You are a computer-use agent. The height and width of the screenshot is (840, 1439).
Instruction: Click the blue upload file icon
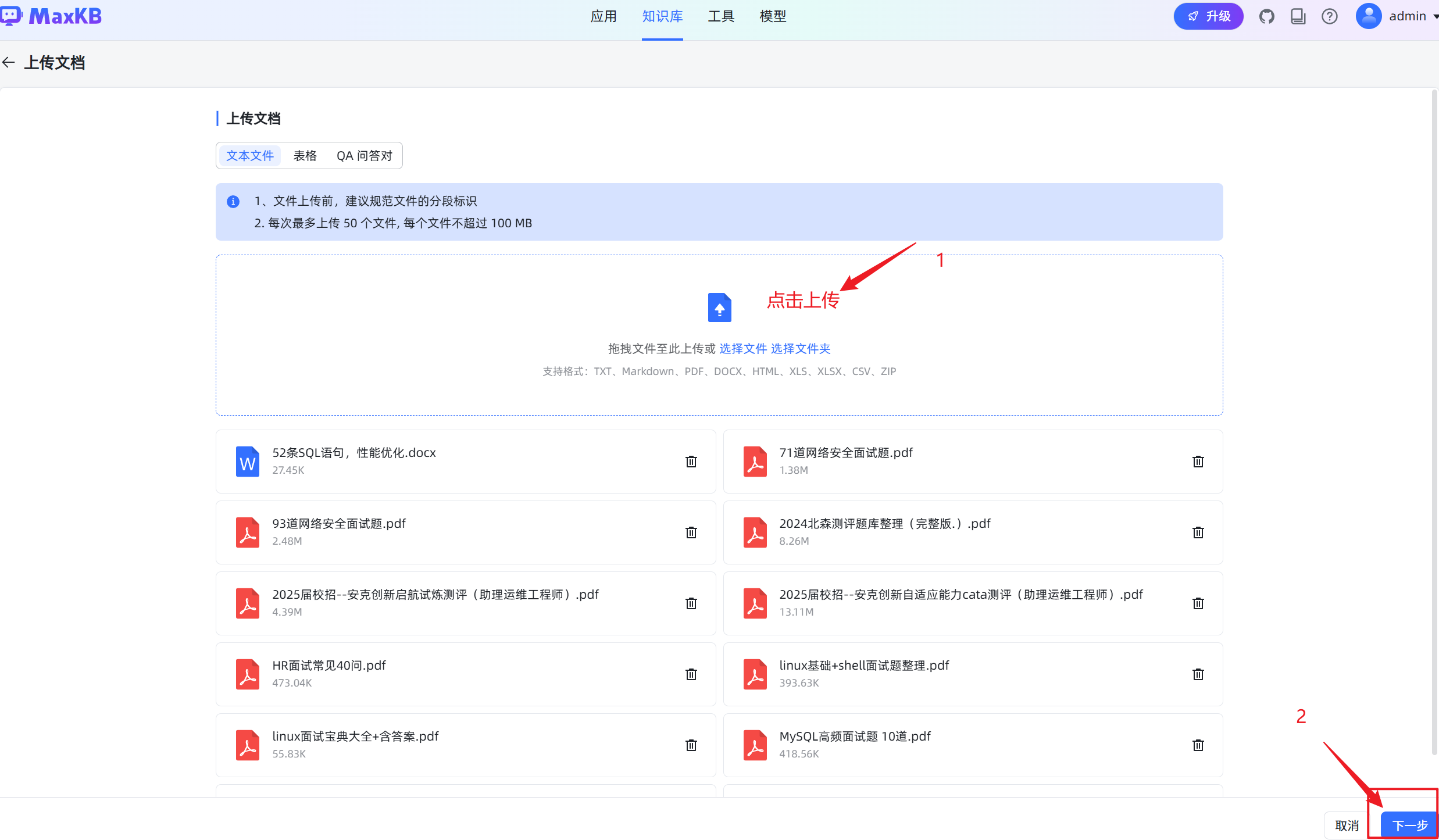[x=719, y=308]
